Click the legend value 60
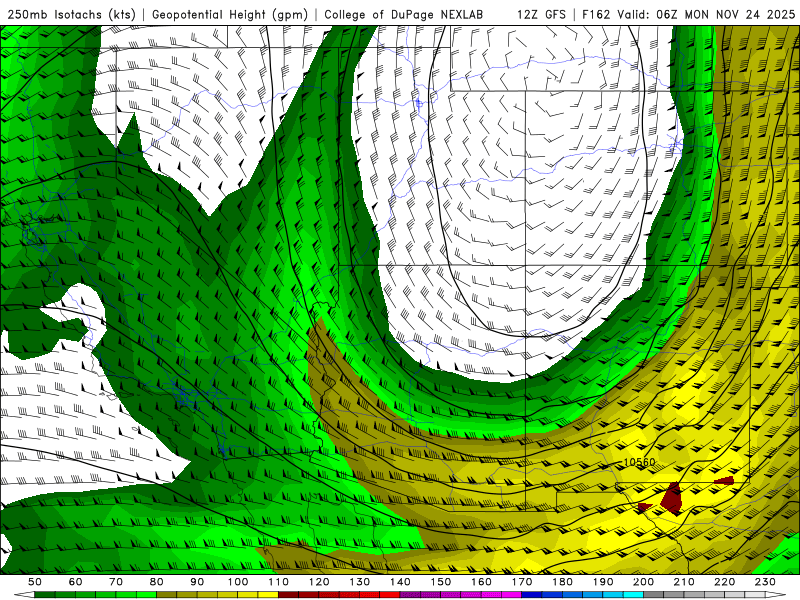800x600 pixels. point(76,582)
